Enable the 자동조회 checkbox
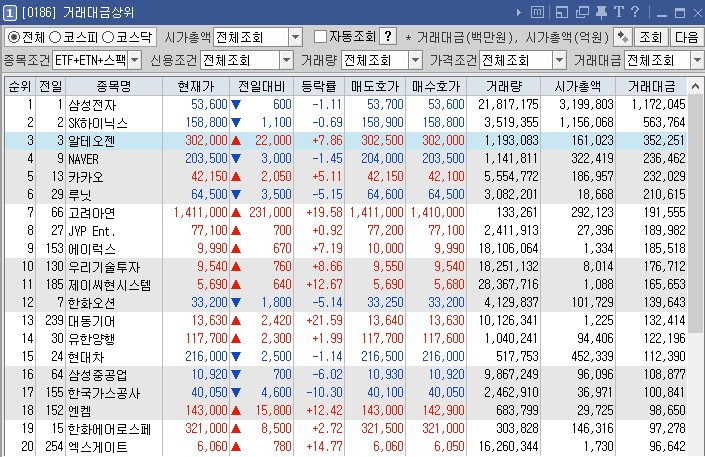Screen dimensions: 705x457 (x=320, y=36)
